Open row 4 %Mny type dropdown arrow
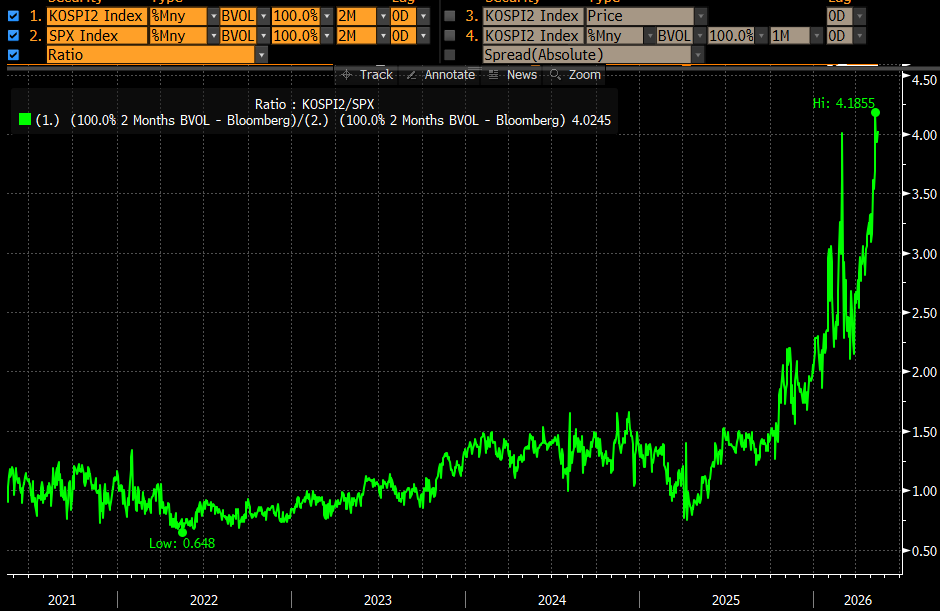This screenshot has height=611, width=940. [650, 36]
